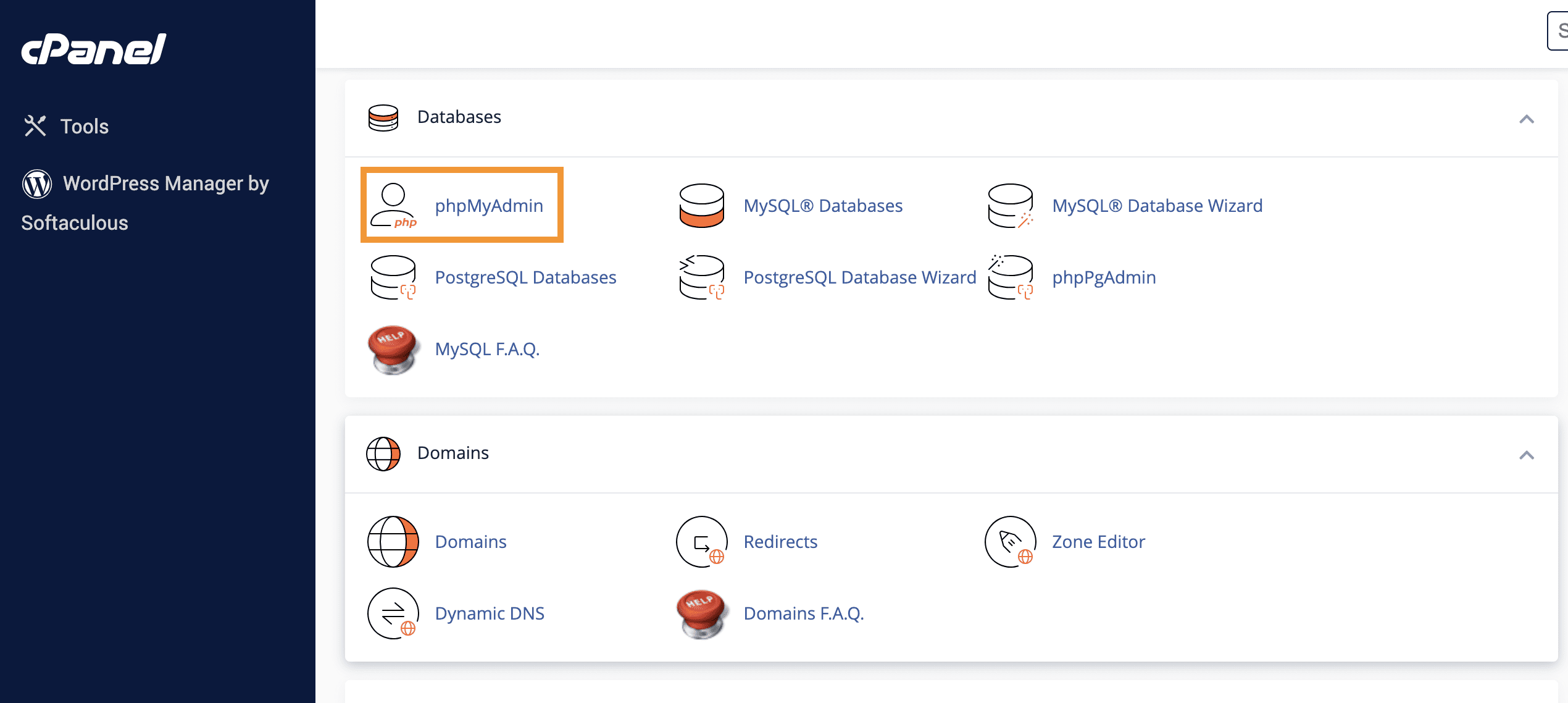Open the PostgreSQL Databases icon
The height and width of the screenshot is (703, 1568).
393,277
